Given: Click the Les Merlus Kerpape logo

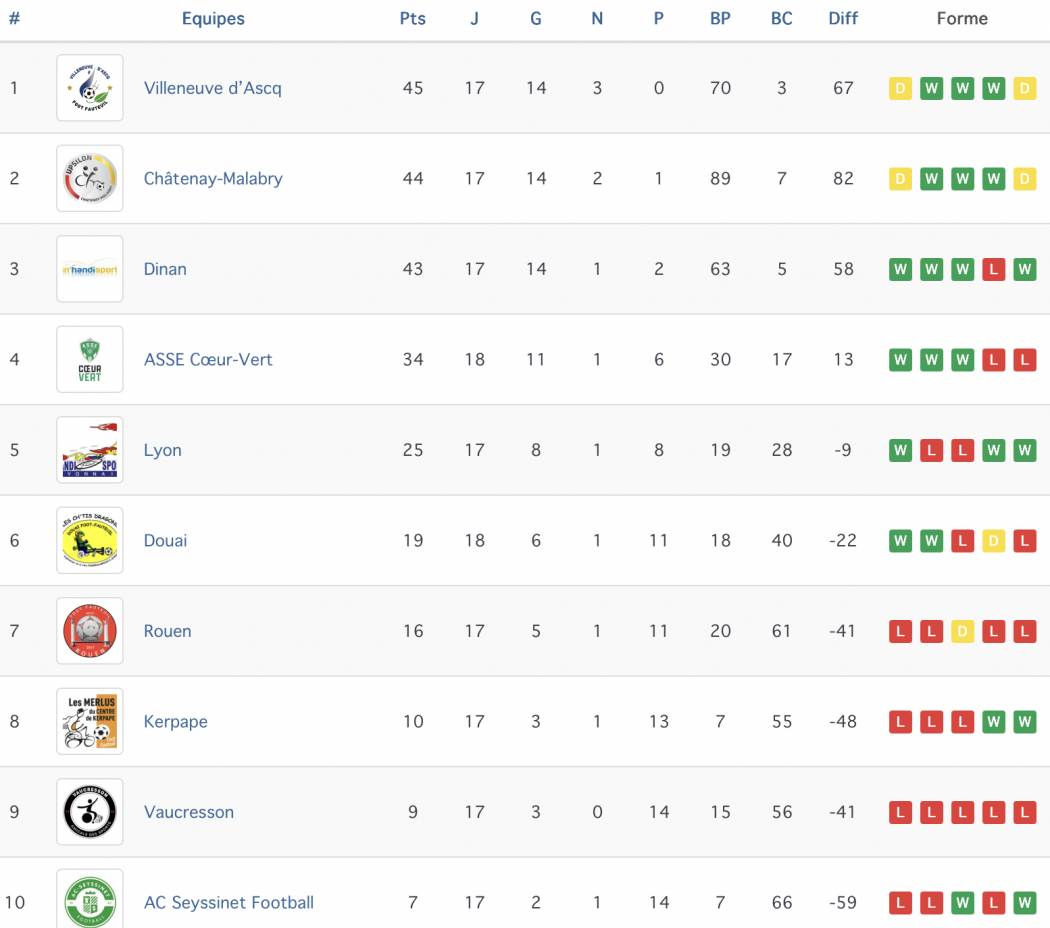Looking at the screenshot, I should pos(90,721).
